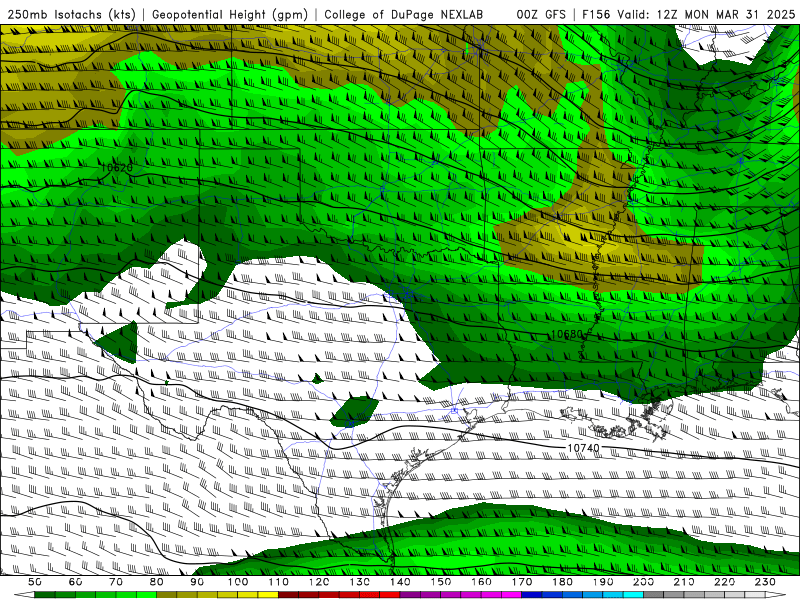Click the 'College of DuPage NEXLAB' label
This screenshot has width=800, height=600.
(404, 15)
